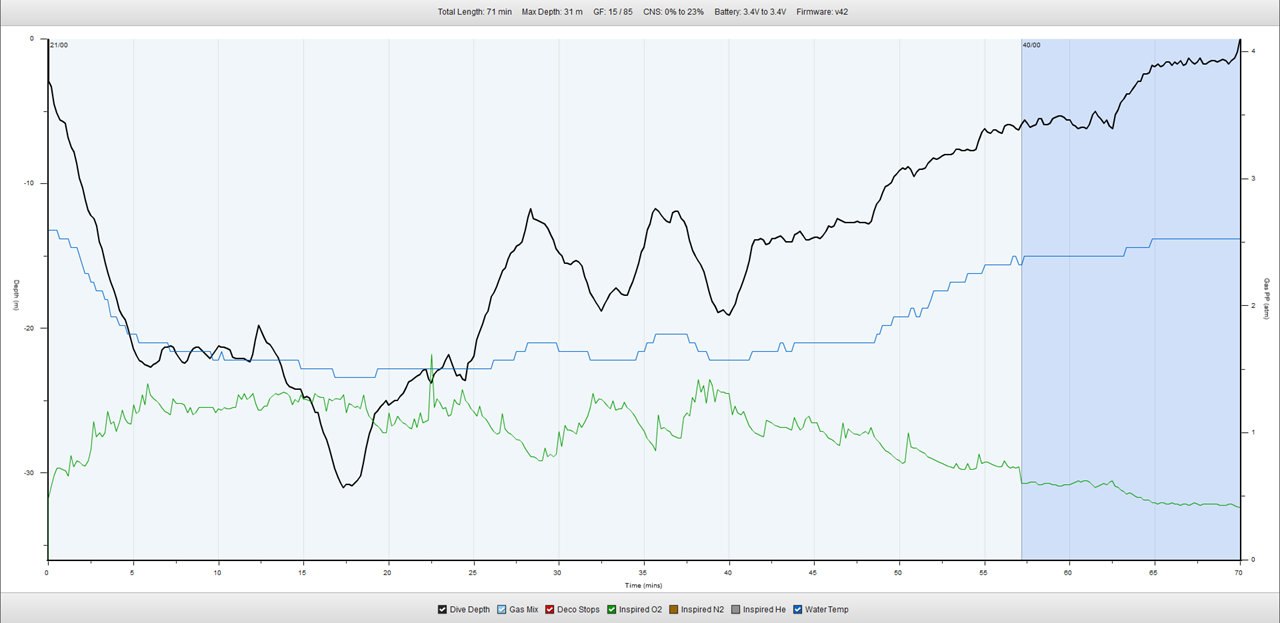Hide the Inspired O2 graph line
The height and width of the screenshot is (623, 1280).
613,609
